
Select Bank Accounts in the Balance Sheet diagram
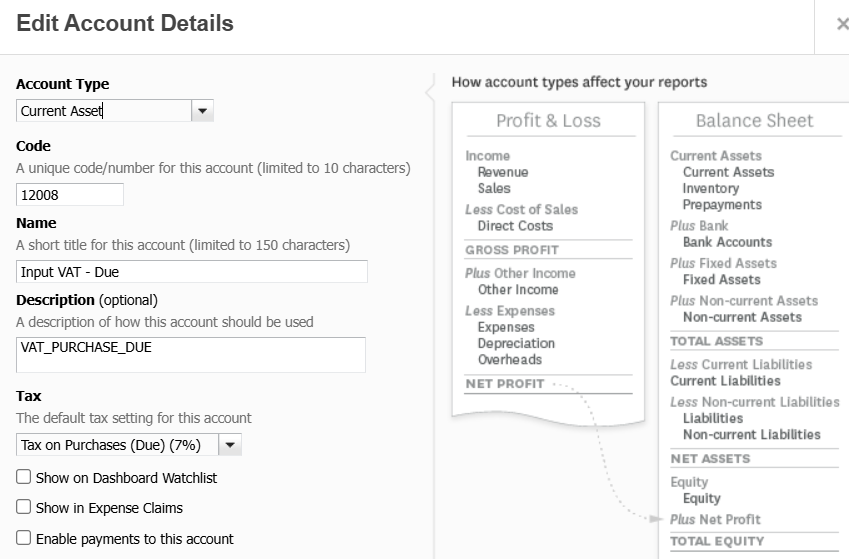(x=727, y=242)
